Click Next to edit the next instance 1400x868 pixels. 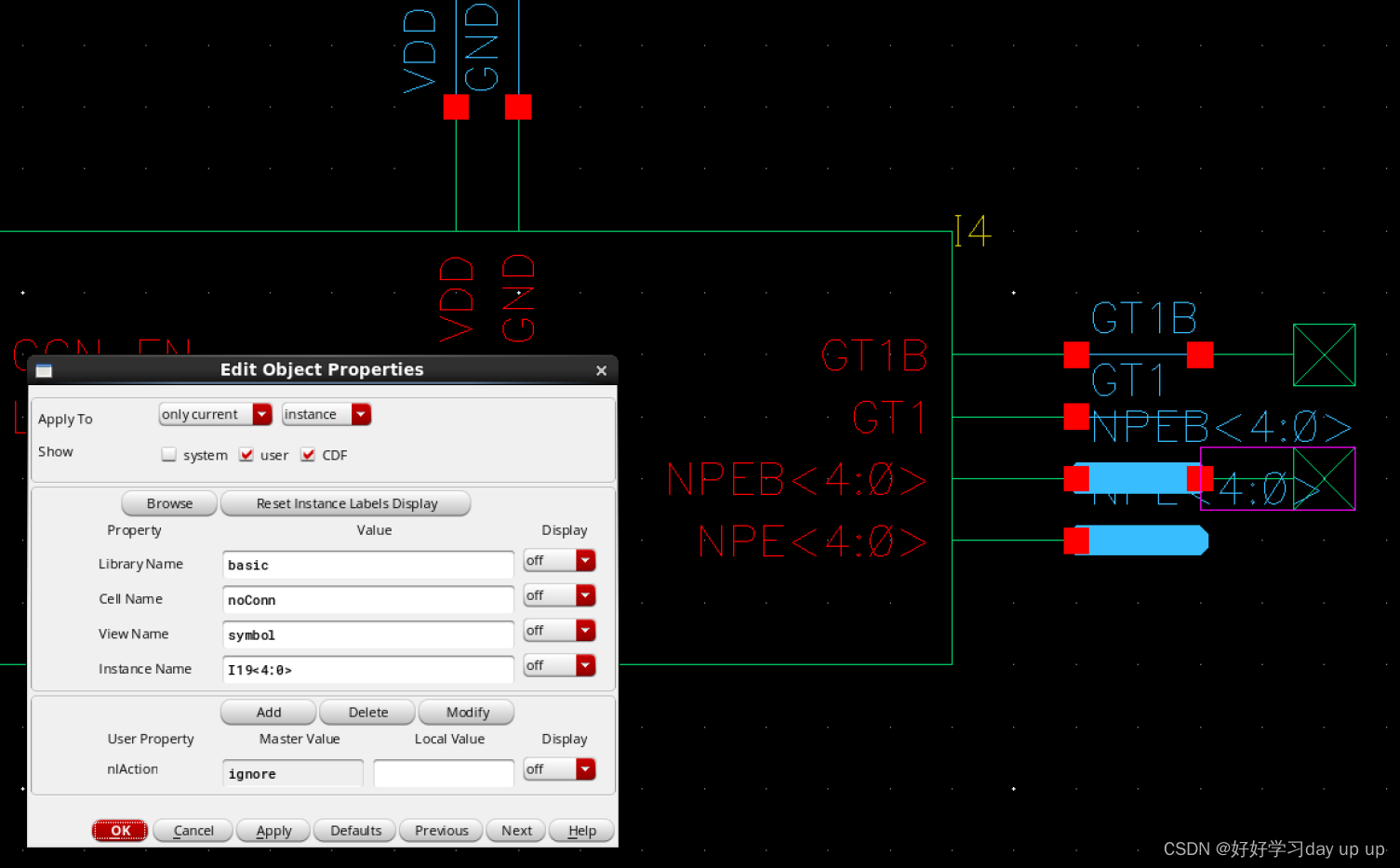[515, 830]
